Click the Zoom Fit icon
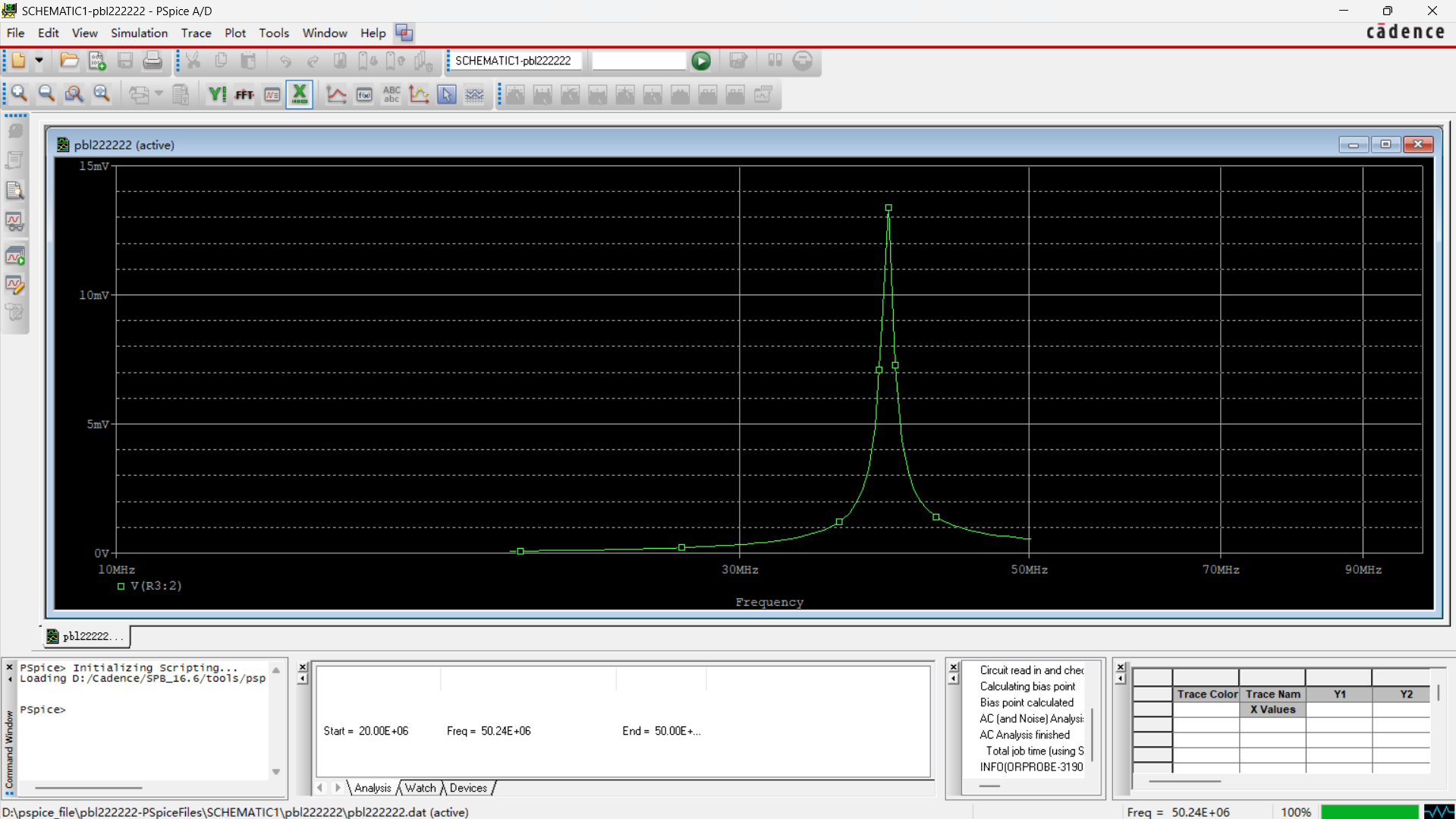 (x=101, y=94)
